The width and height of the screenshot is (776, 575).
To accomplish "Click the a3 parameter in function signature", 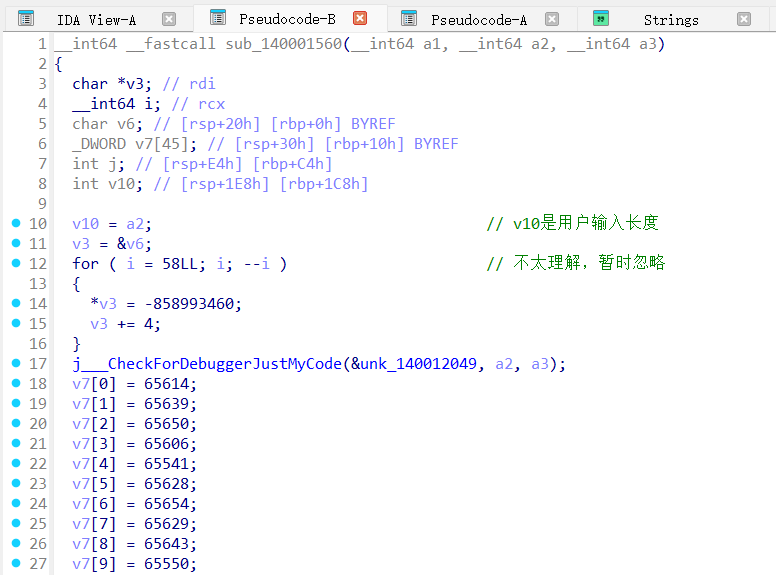I will (648, 44).
